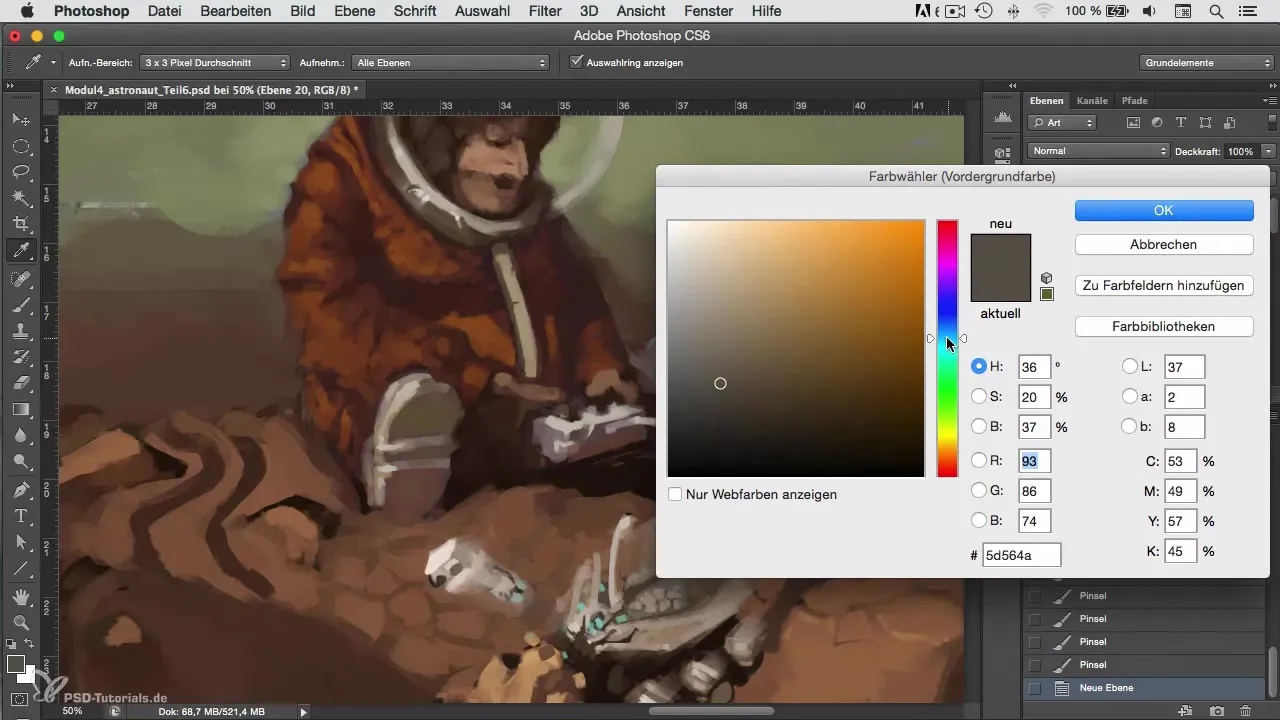Click the vertical hue spectrum slider
The width and height of the screenshot is (1280, 720).
947,348
